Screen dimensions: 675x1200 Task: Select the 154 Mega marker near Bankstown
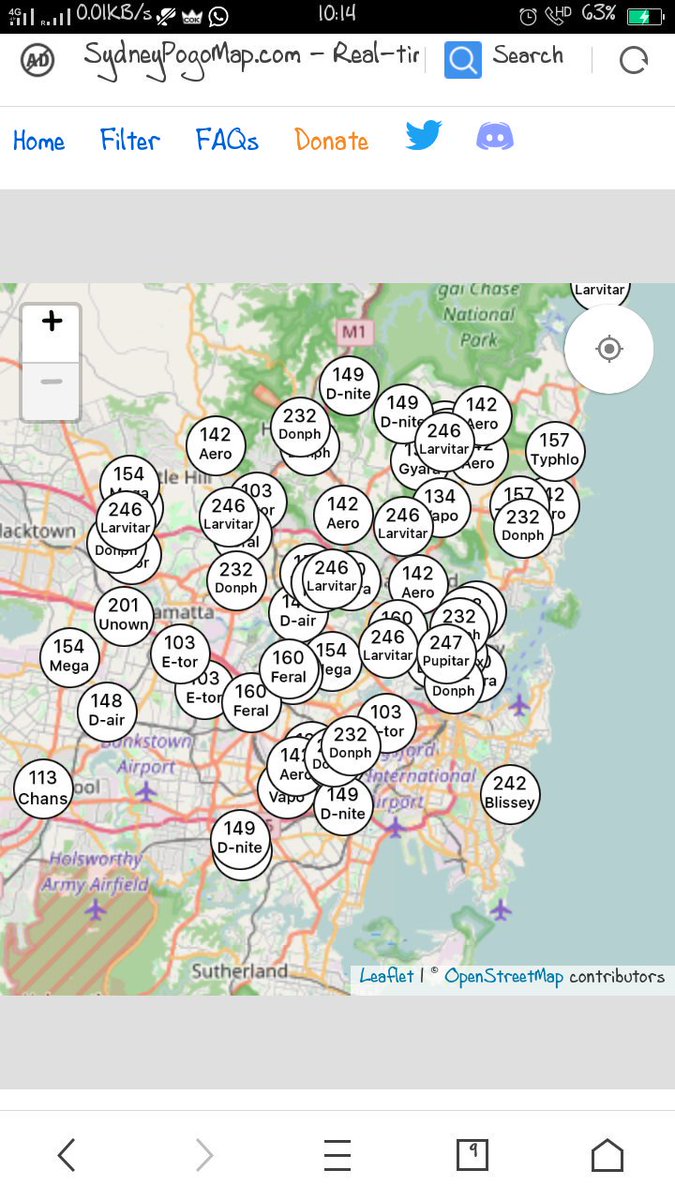coord(69,657)
